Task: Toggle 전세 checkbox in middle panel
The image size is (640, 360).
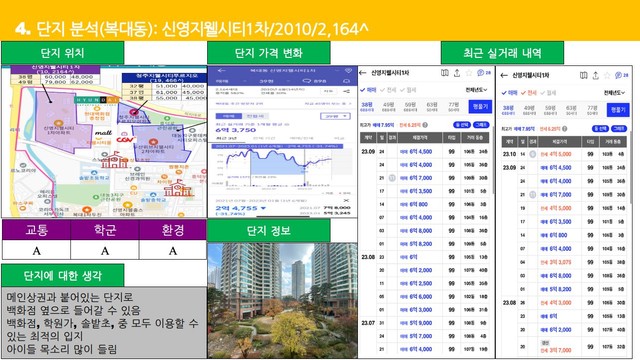Action: coord(388,90)
